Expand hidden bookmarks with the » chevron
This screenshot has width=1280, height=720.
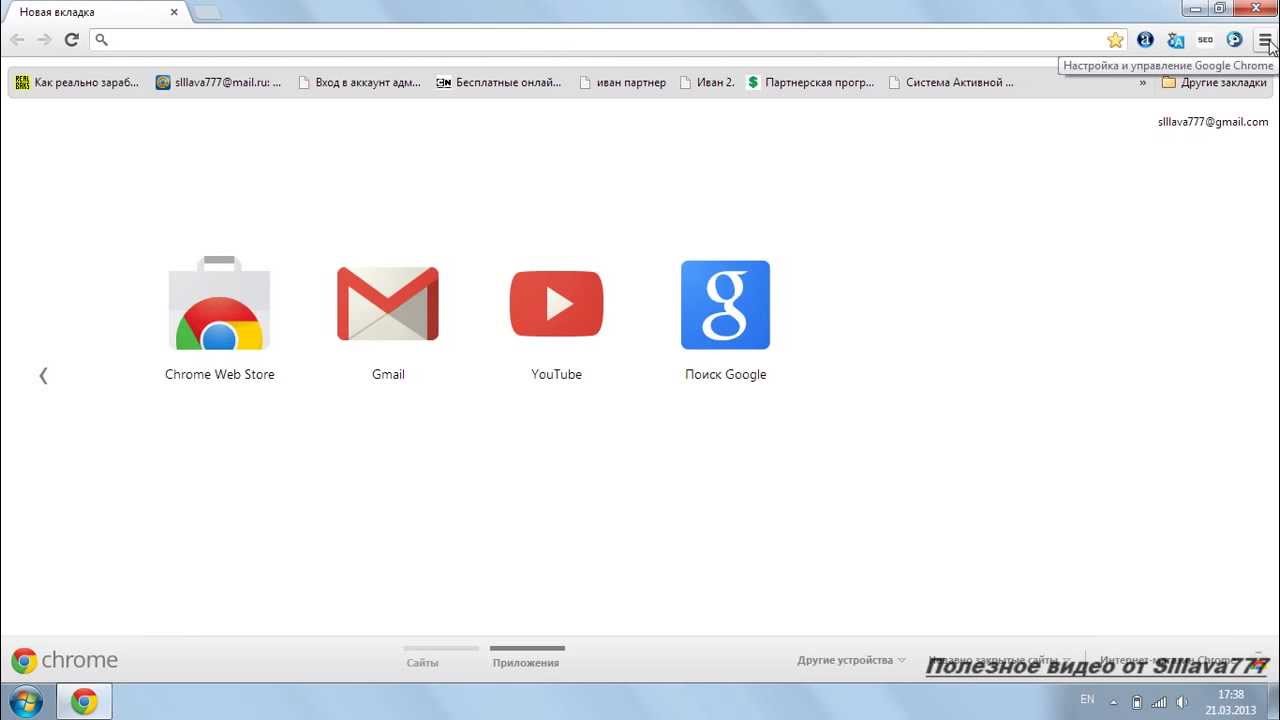pos(1143,83)
